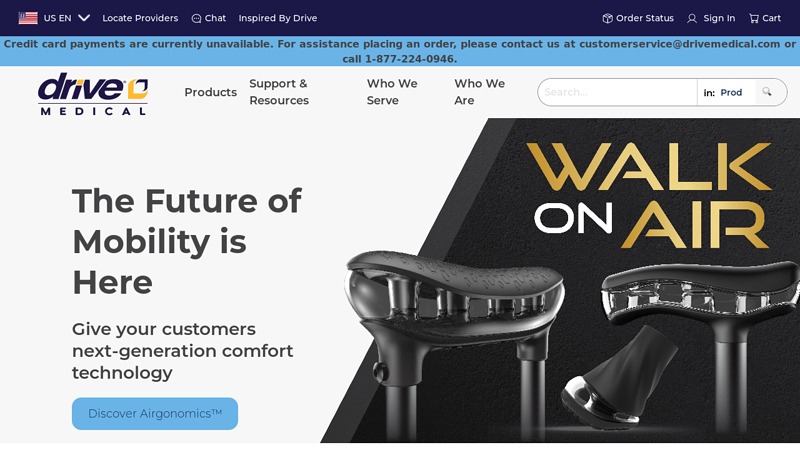Open Inspired By Drive link
Viewport: 800px width, 450px height.
(278, 18)
